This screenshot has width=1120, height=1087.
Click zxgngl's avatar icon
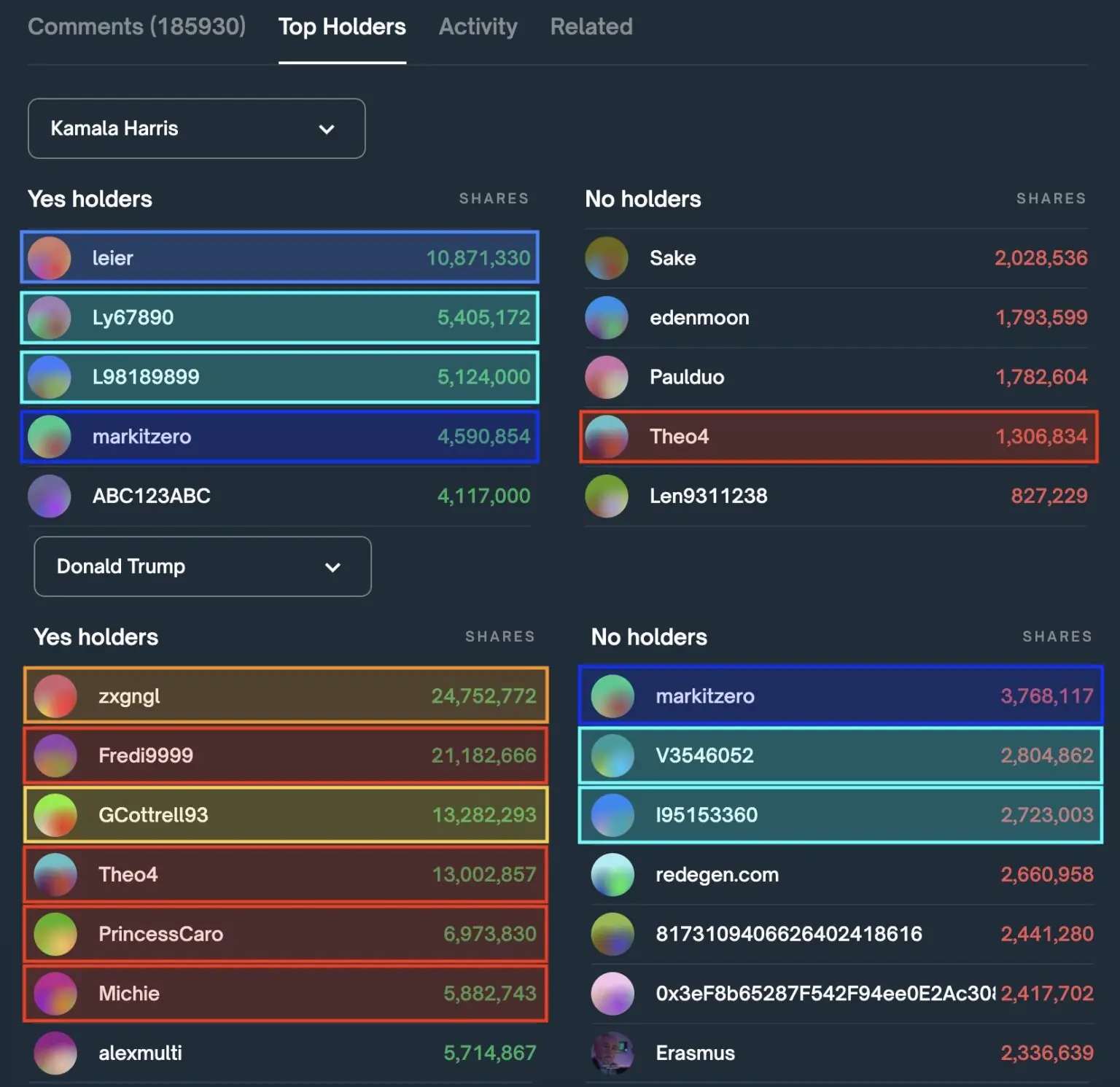coord(55,696)
